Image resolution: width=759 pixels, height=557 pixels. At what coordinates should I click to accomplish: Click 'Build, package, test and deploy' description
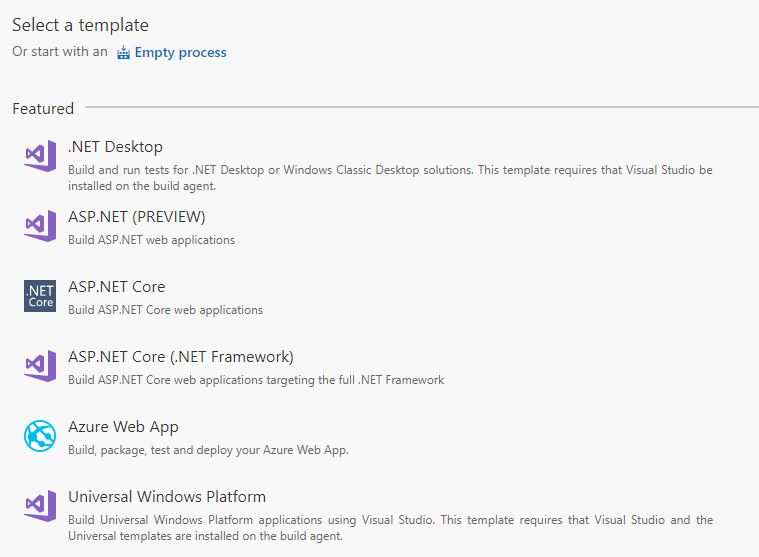tap(208, 450)
